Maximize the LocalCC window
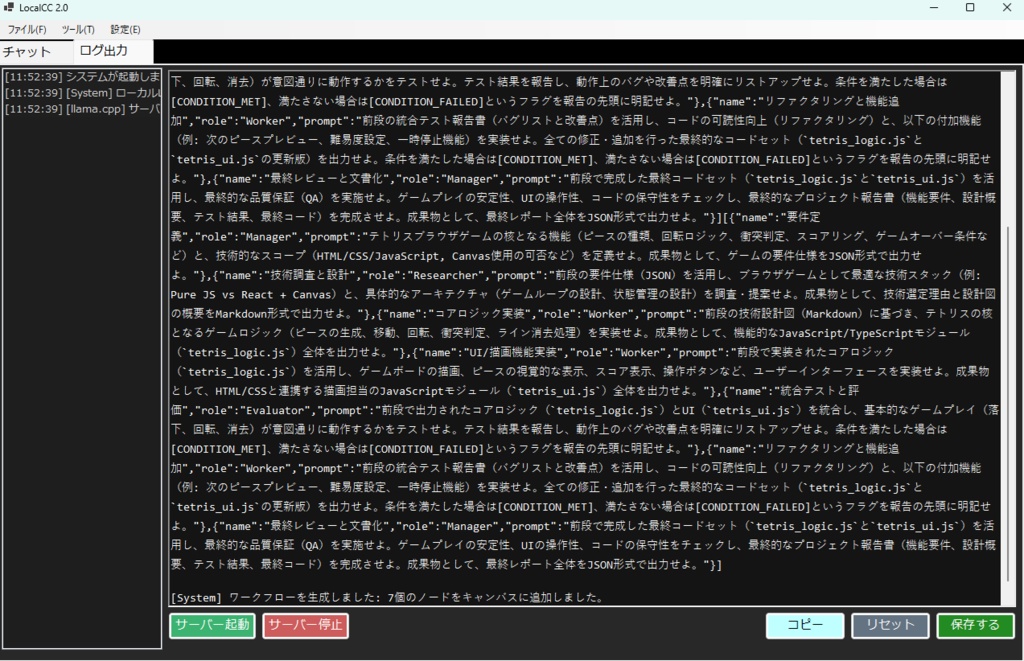1024x661 pixels. click(x=970, y=8)
